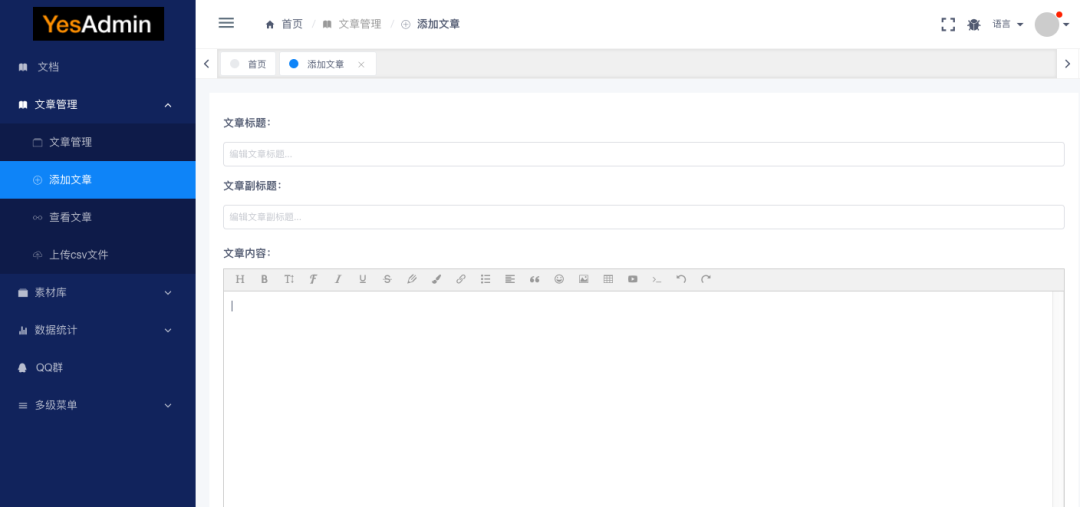Open 上传csv文件 in the sidebar
The width and height of the screenshot is (1080, 507).
(97, 255)
